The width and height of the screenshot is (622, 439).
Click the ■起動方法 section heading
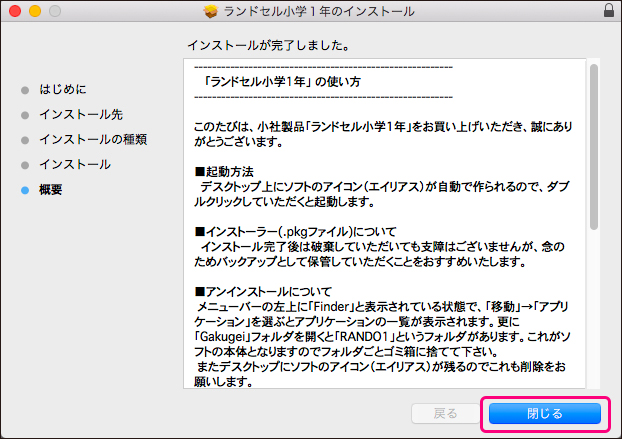[224, 172]
